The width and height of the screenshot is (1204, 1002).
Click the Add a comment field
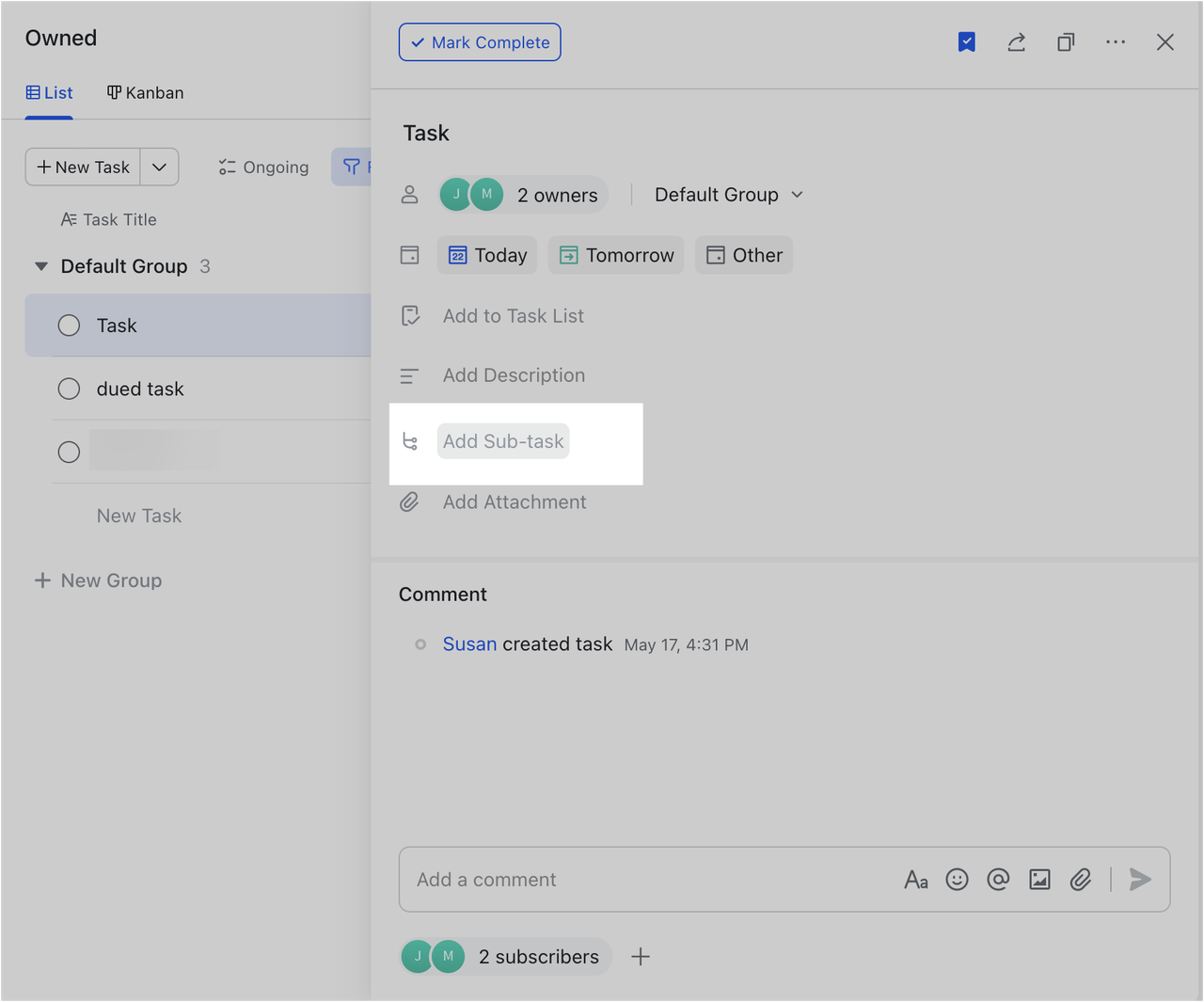[x=564, y=879]
